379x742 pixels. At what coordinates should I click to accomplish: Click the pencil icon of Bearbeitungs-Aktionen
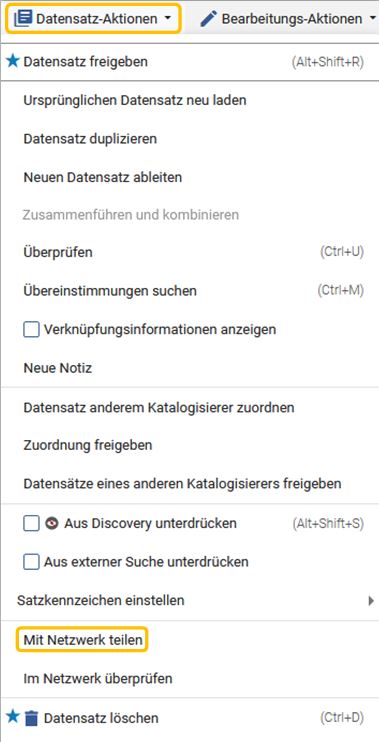point(208,19)
